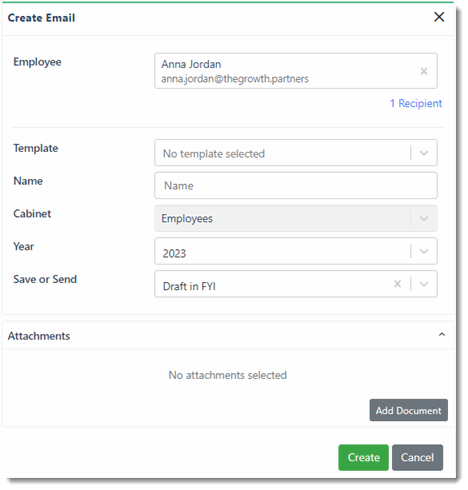Image resolution: width=468 pixels, height=490 pixels.
Task: Click the green Create button
Action: coord(363,457)
